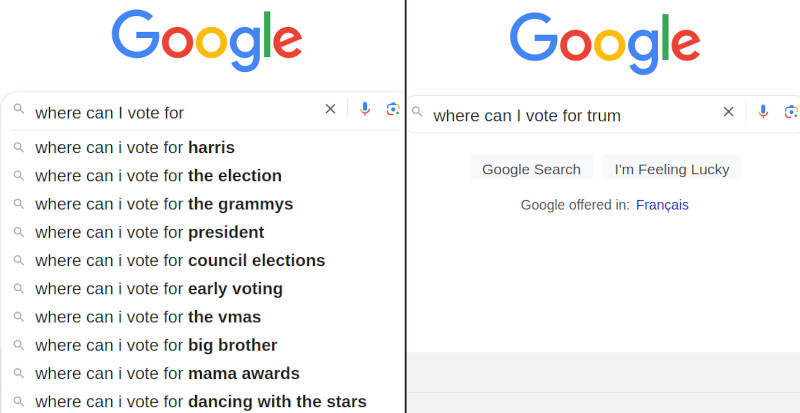Image resolution: width=800 pixels, height=413 pixels.
Task: Click magnifier icon in left search box
Action: click(18, 109)
